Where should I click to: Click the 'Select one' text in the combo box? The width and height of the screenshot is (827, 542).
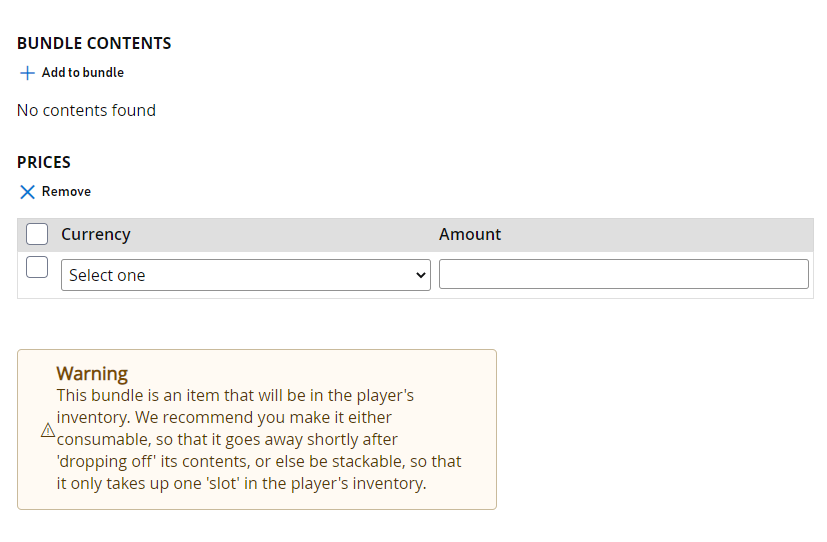pyautogui.click(x=107, y=275)
